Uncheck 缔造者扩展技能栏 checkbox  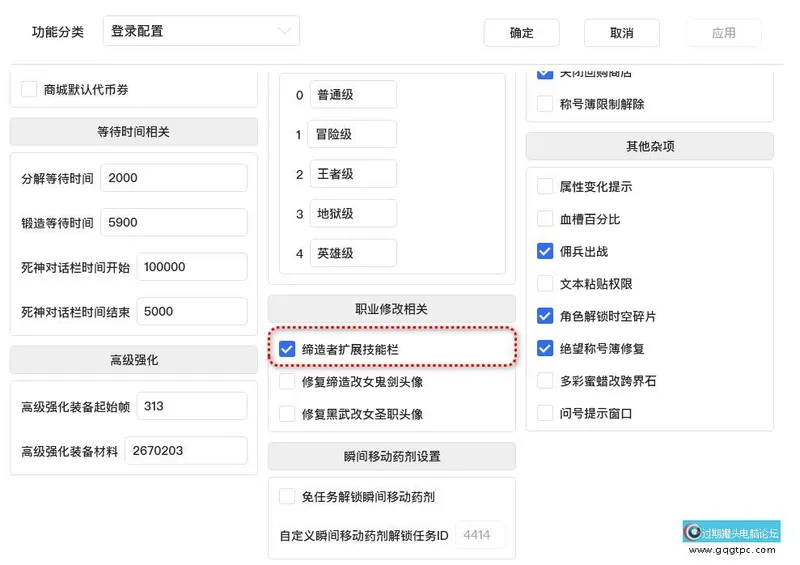pos(287,349)
